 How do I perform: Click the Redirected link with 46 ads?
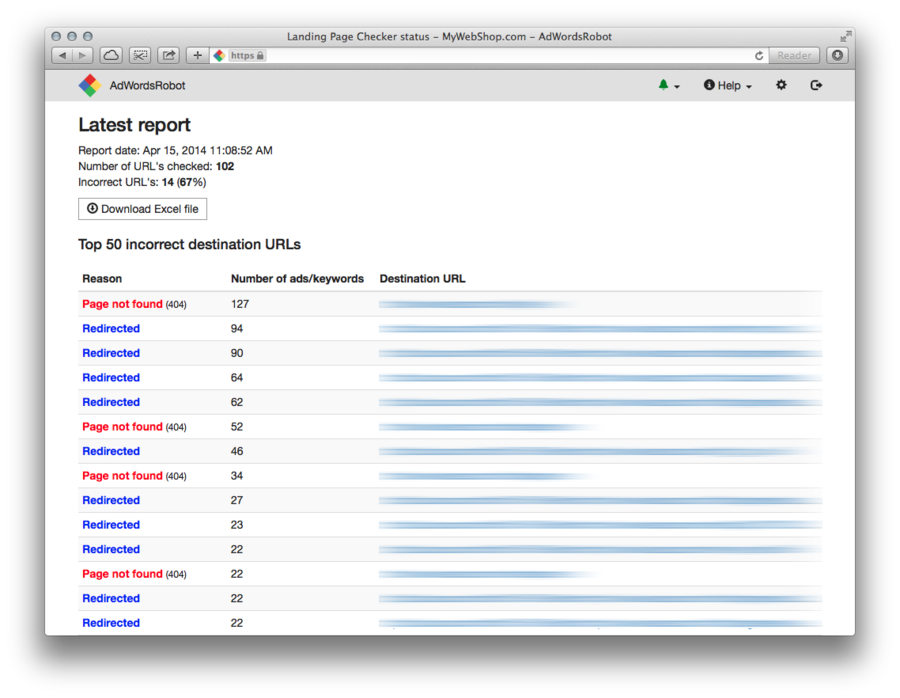coord(111,451)
